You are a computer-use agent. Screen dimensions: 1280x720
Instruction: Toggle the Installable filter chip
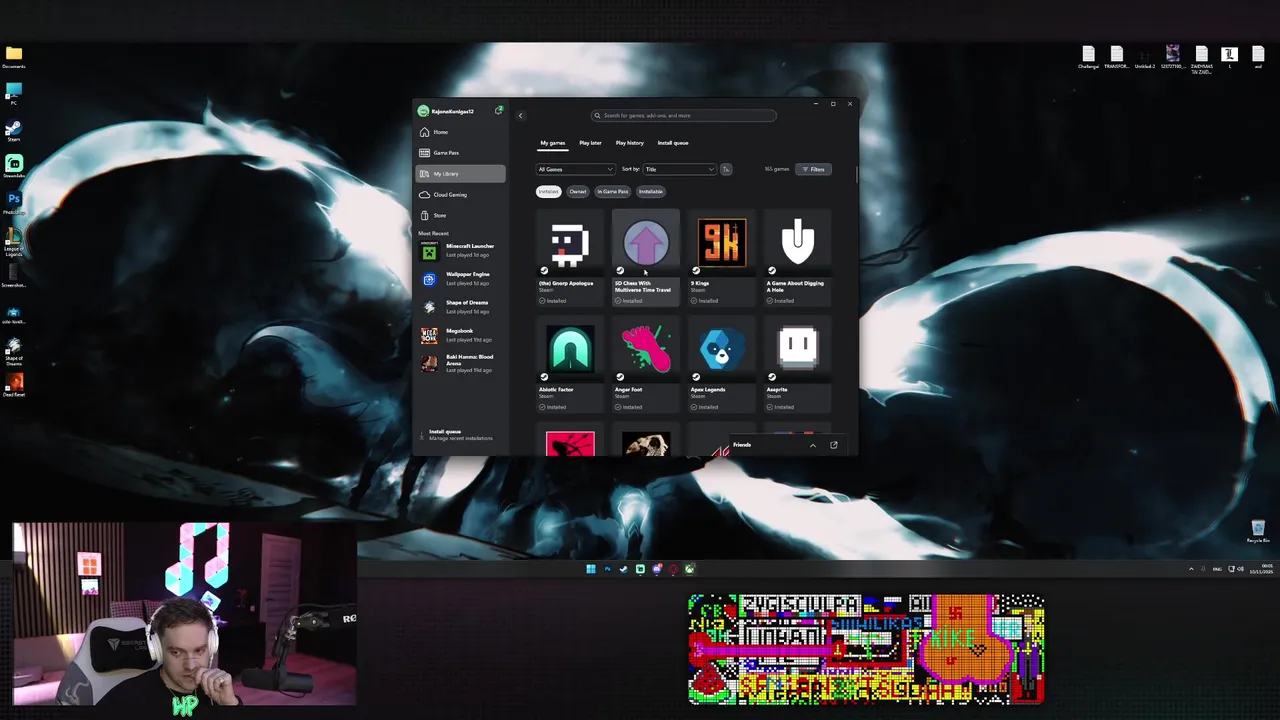pos(651,191)
